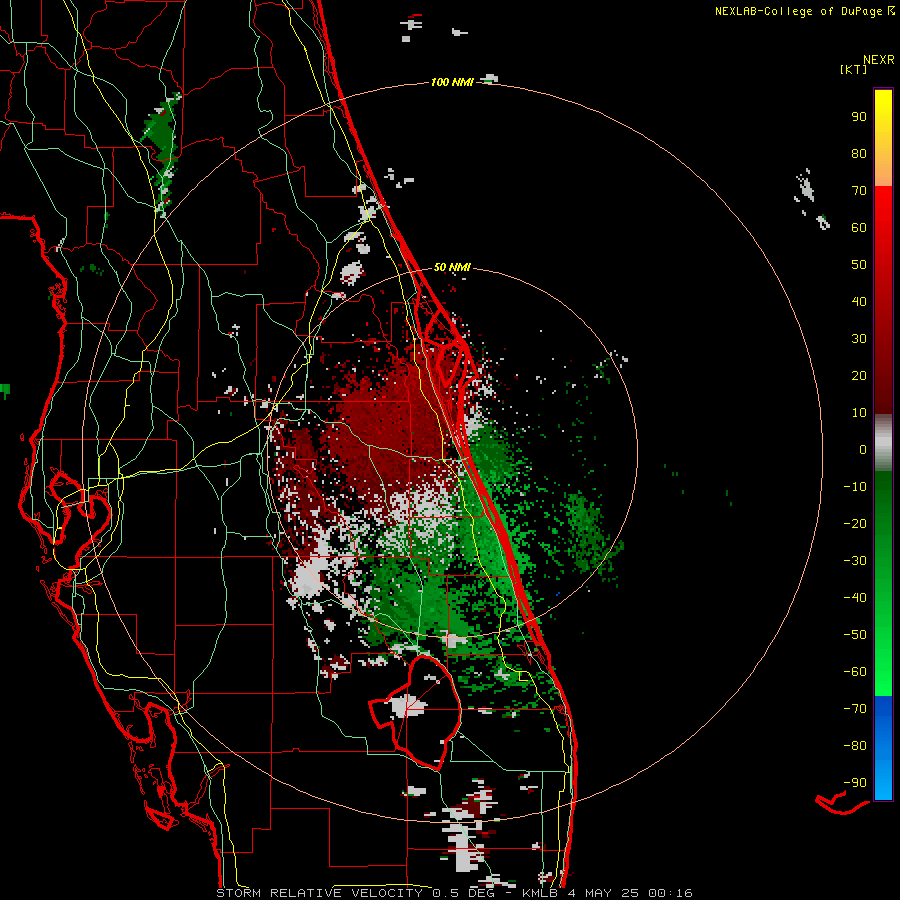Click the -80 value on velocity scale
Image resolution: width=900 pixels, height=900 pixels.
[855, 746]
